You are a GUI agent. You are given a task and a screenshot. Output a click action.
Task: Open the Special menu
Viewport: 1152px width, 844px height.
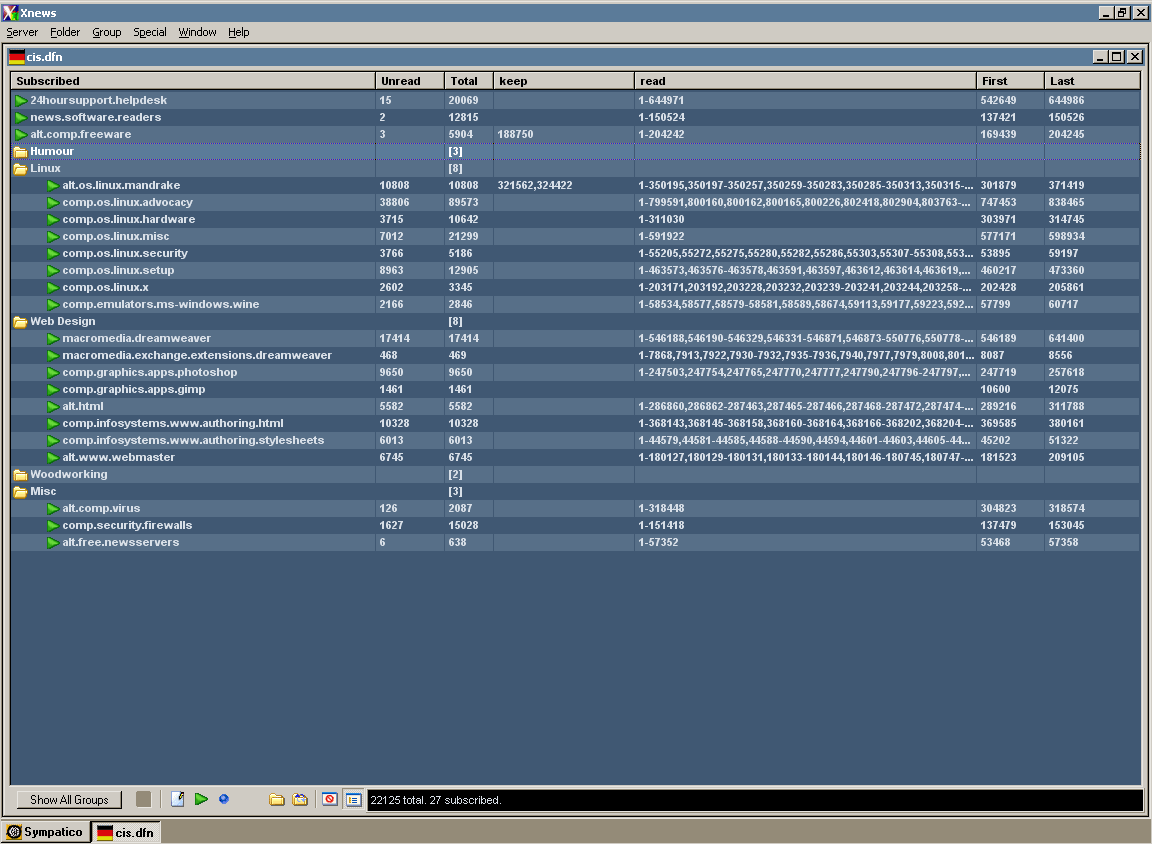pyautogui.click(x=150, y=32)
